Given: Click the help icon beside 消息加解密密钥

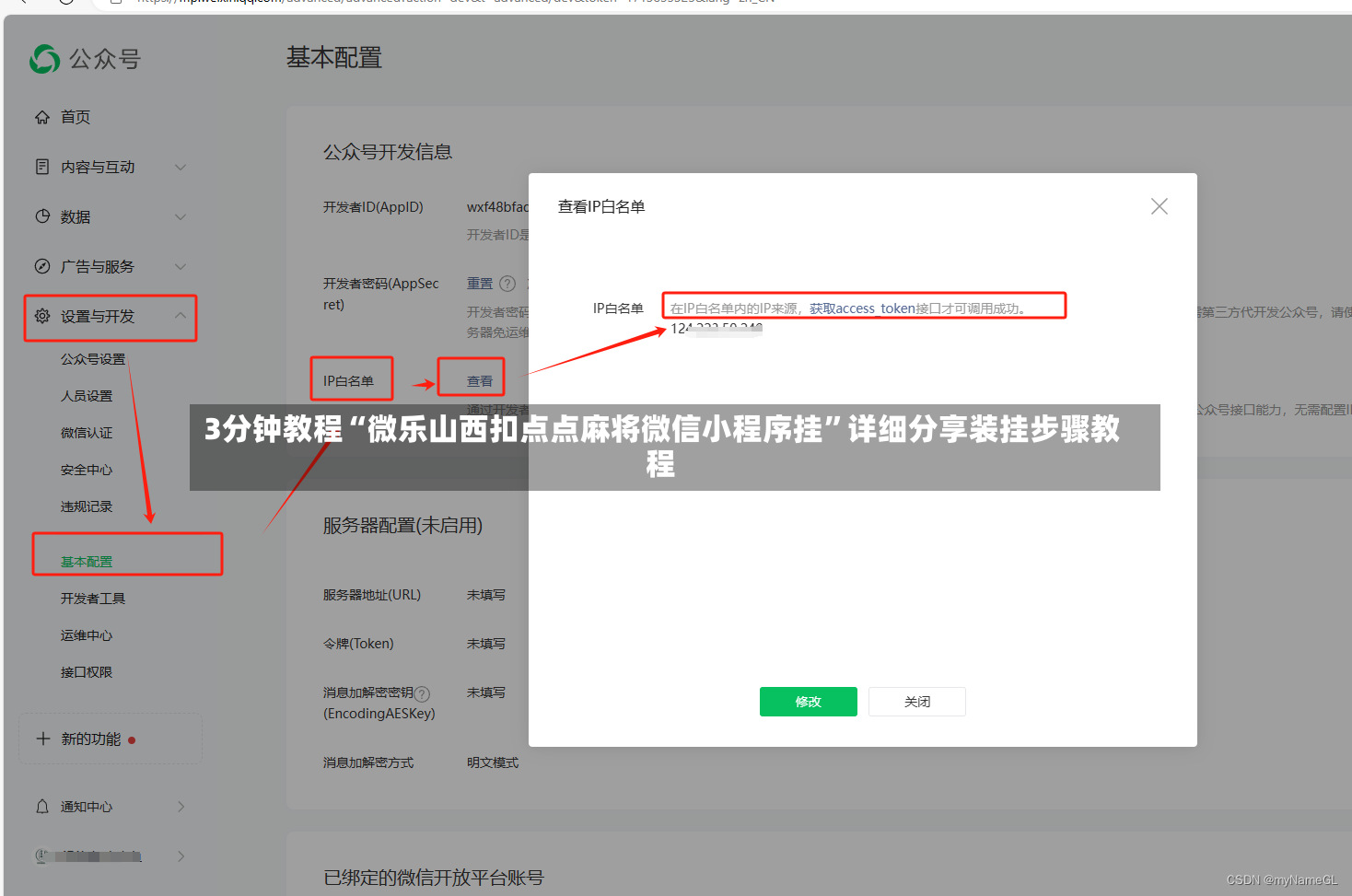Looking at the screenshot, I should click(x=422, y=694).
